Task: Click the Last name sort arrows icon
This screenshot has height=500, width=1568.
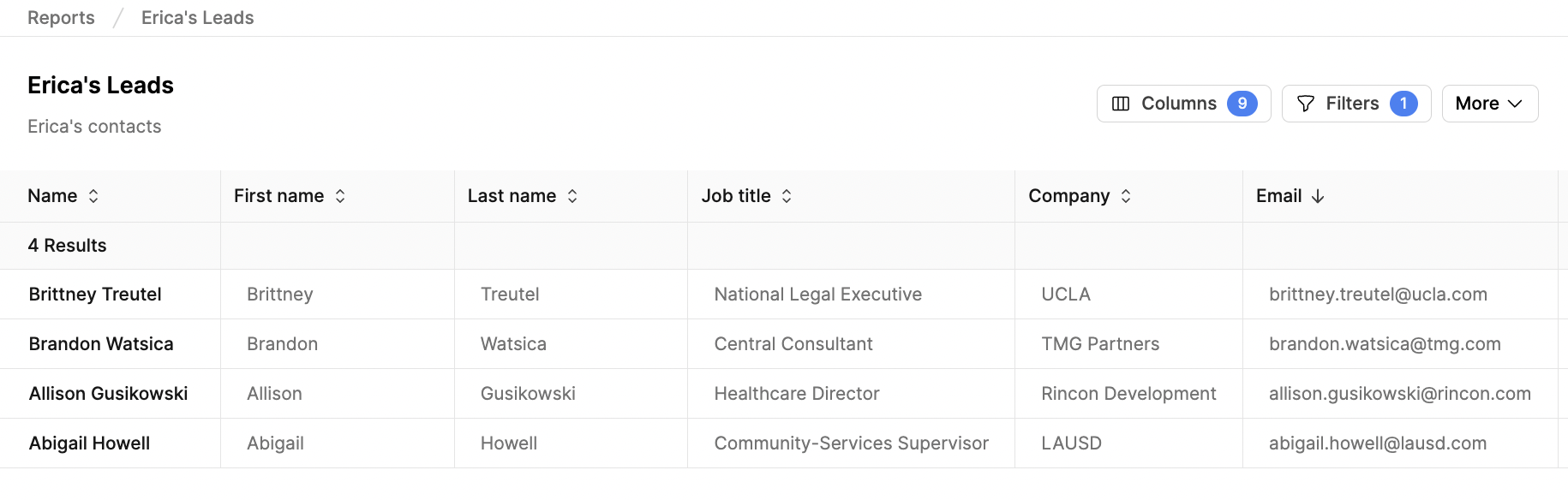Action: coord(572,196)
